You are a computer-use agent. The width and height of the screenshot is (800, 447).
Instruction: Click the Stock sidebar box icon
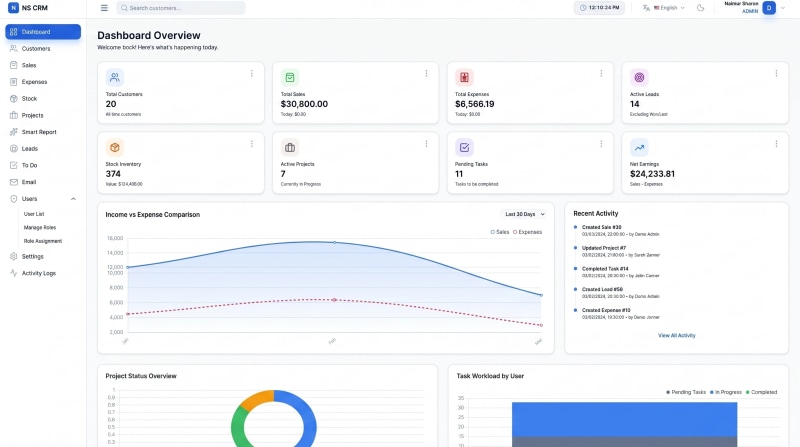coord(14,98)
